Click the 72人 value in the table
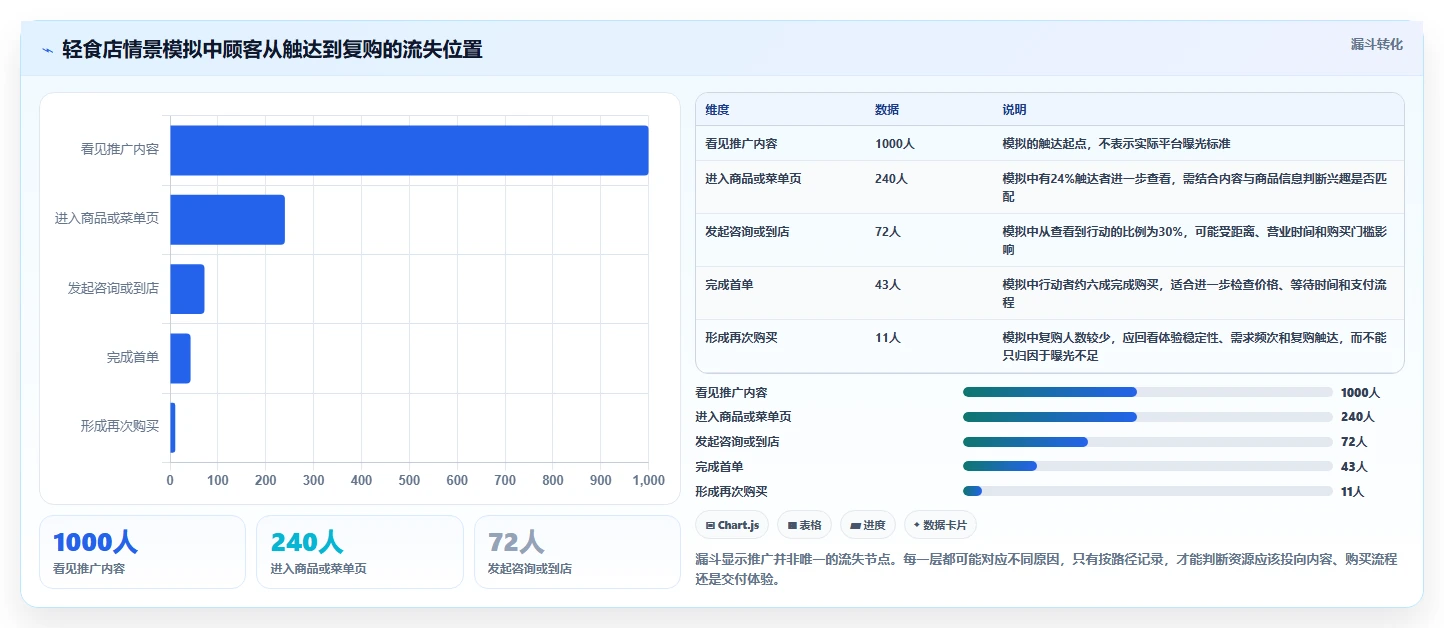Screen dimensions: 1444x628 [x=888, y=232]
